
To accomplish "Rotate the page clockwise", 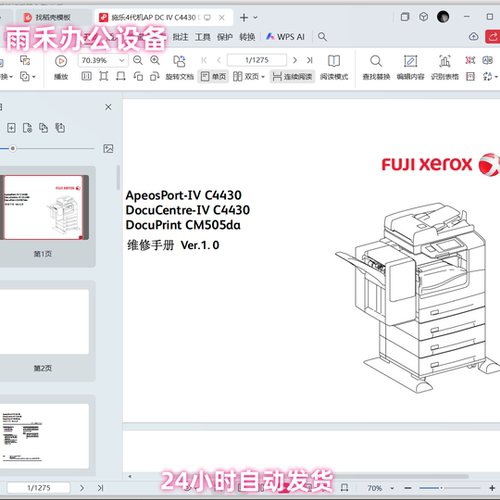I will click(154, 77).
